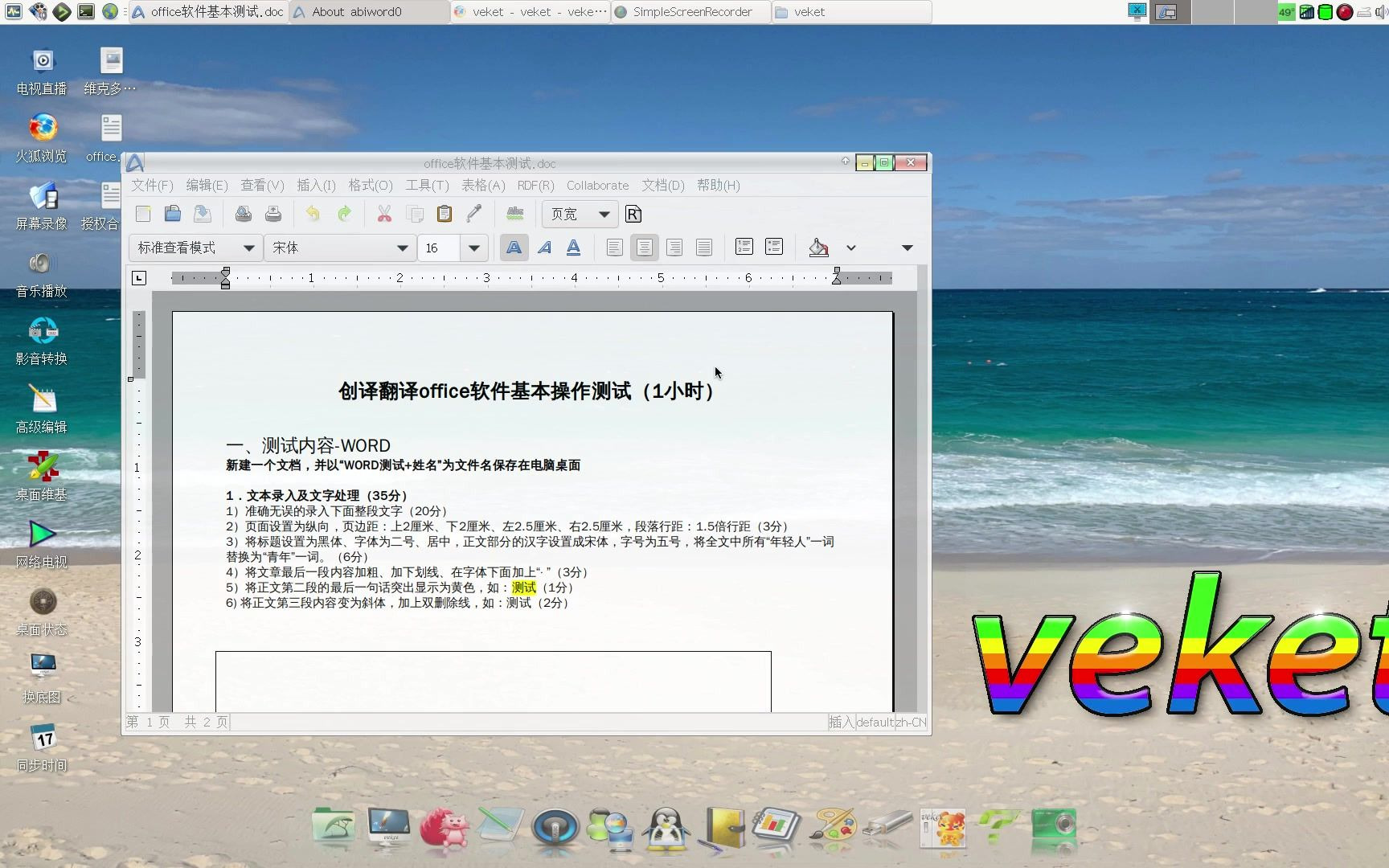This screenshot has height=868, width=1389.
Task: Switch to veket folder taskbar window
Action: click(851, 12)
